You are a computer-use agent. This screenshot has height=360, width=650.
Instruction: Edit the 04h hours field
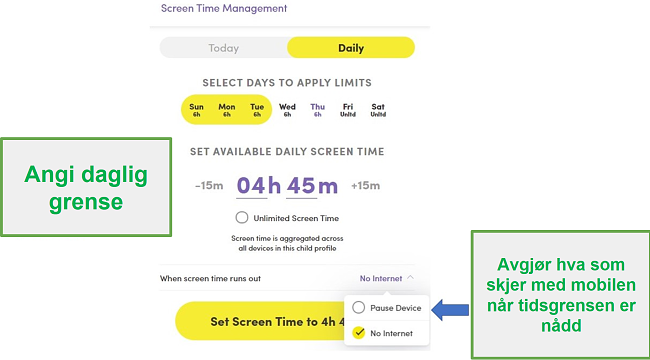click(258, 186)
